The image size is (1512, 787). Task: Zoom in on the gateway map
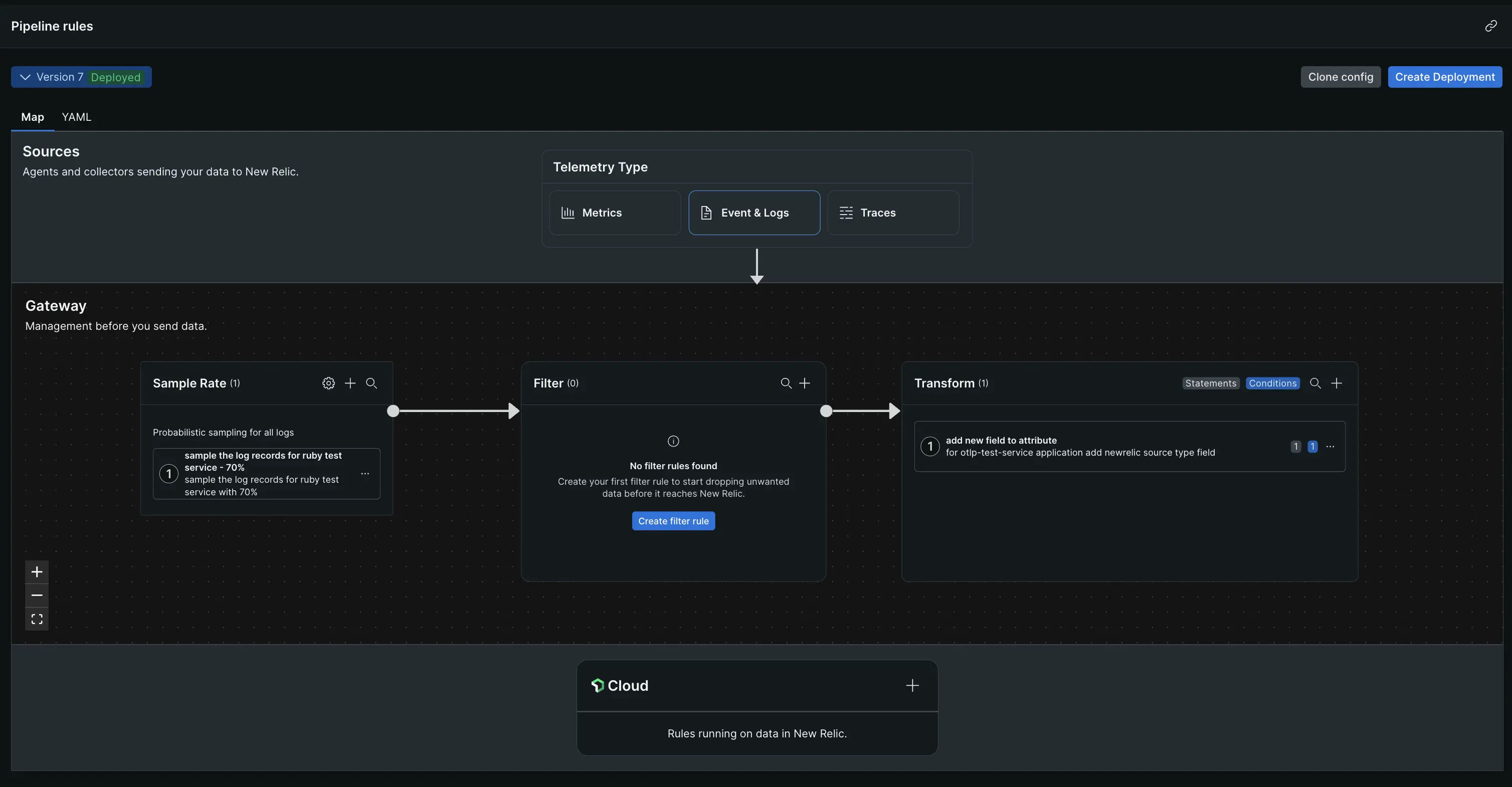tap(37, 571)
